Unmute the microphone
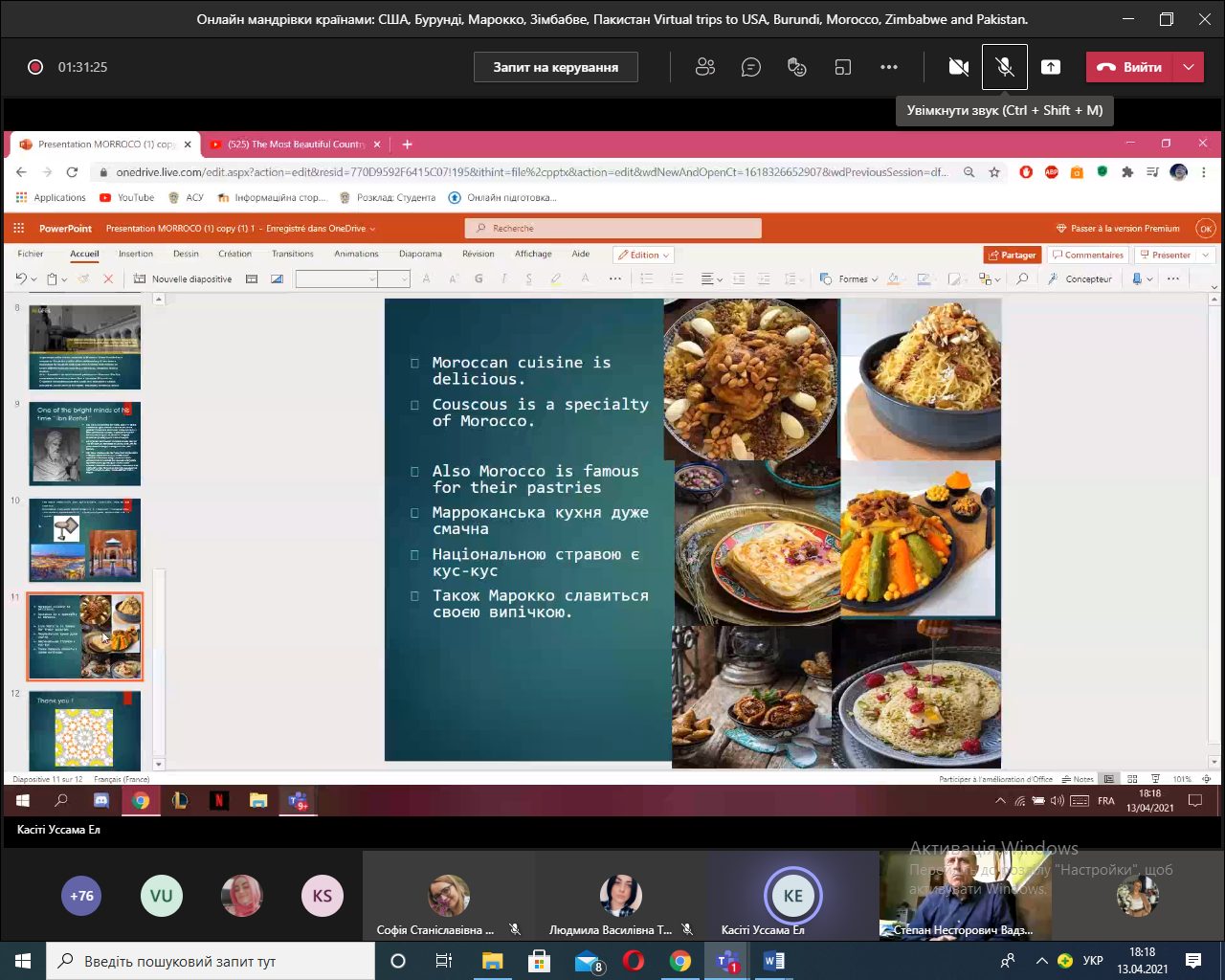1225x980 pixels. tap(1005, 67)
